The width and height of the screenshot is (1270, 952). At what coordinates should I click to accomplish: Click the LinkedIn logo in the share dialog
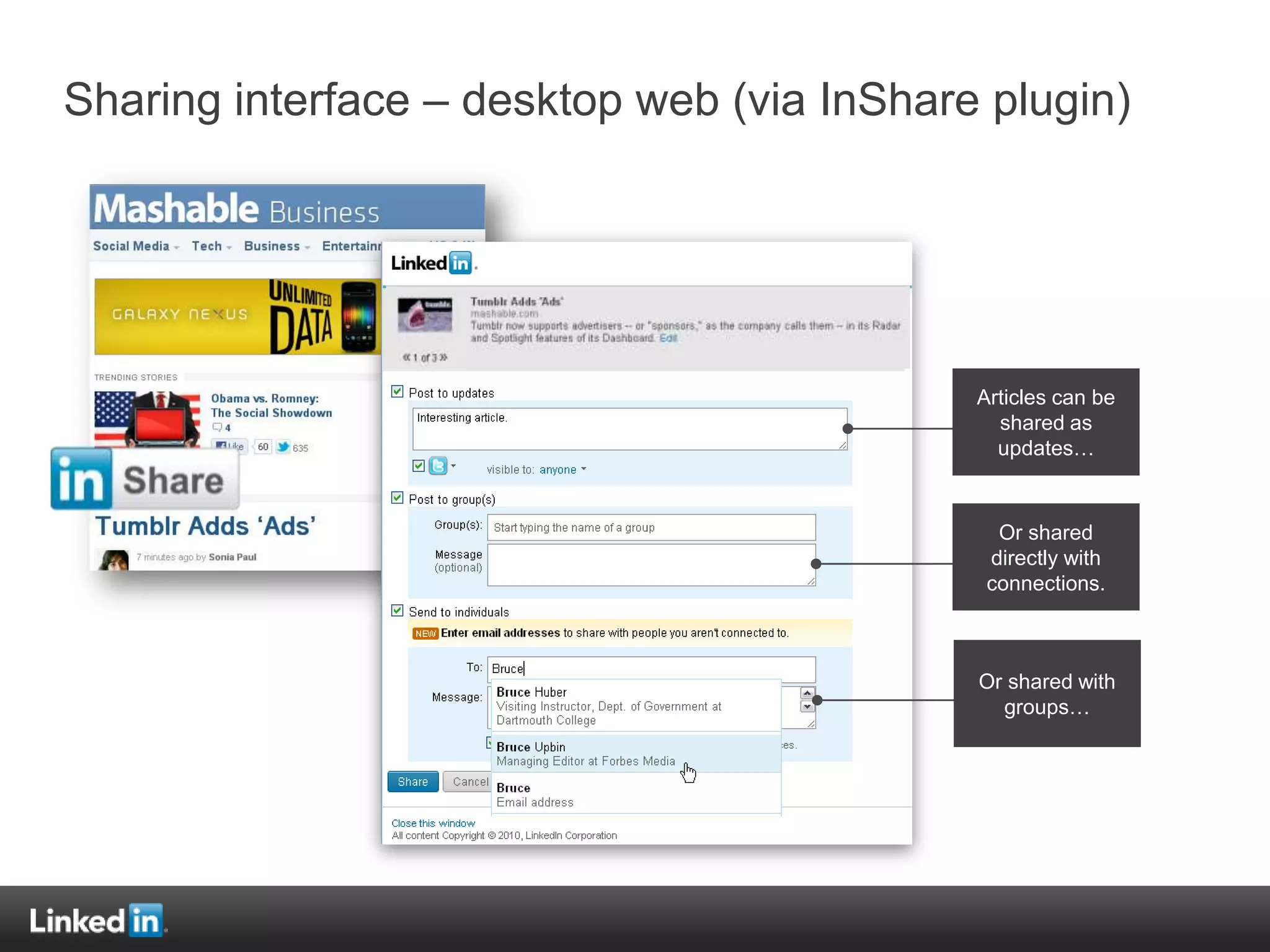click(433, 263)
